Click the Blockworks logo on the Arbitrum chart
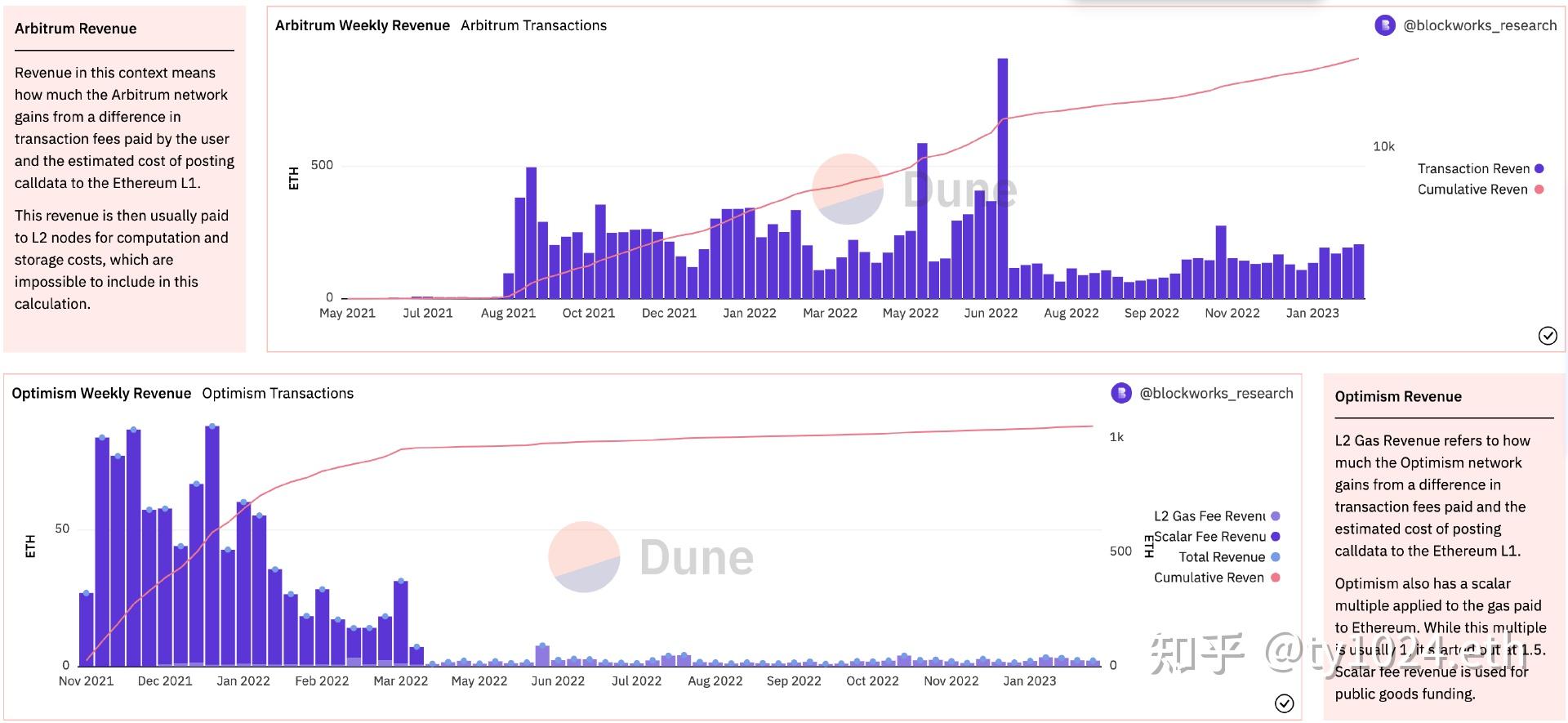Screen dimensions: 1568x723 (x=1385, y=25)
